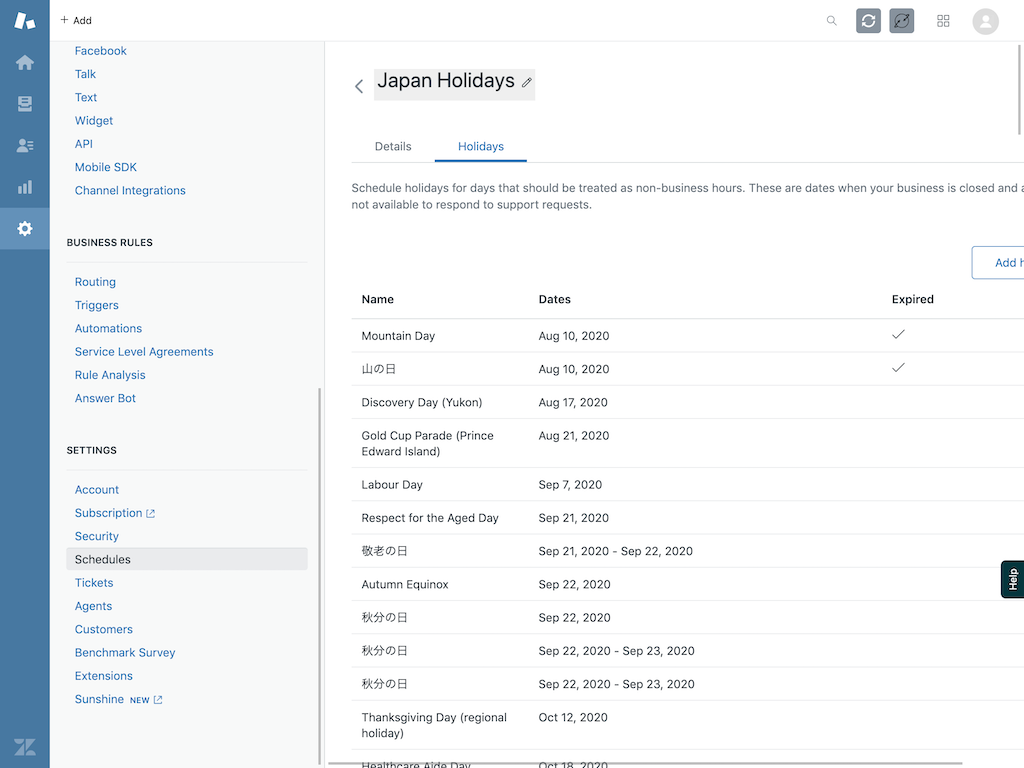Go back using the left chevron
This screenshot has width=1024, height=768.
point(359,87)
